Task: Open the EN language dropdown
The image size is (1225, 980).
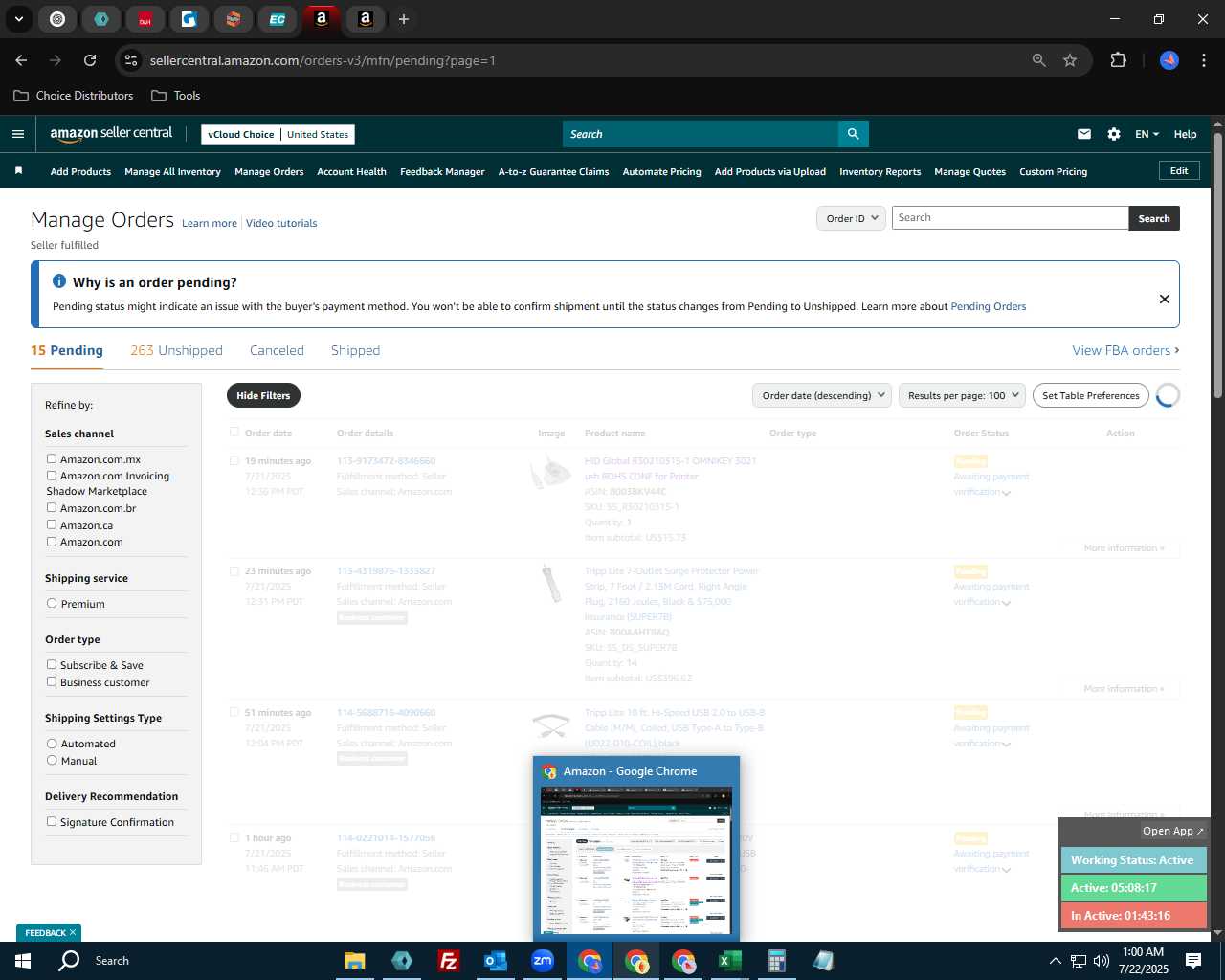Action: coord(1147,134)
